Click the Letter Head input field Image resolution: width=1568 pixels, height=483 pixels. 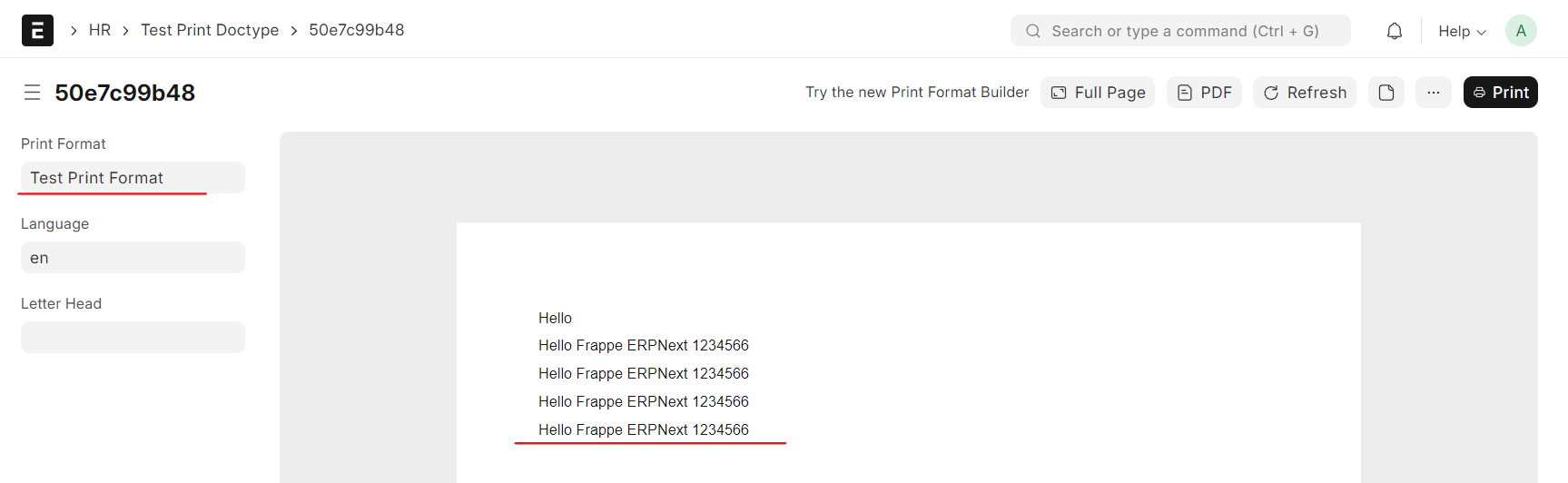click(133, 338)
